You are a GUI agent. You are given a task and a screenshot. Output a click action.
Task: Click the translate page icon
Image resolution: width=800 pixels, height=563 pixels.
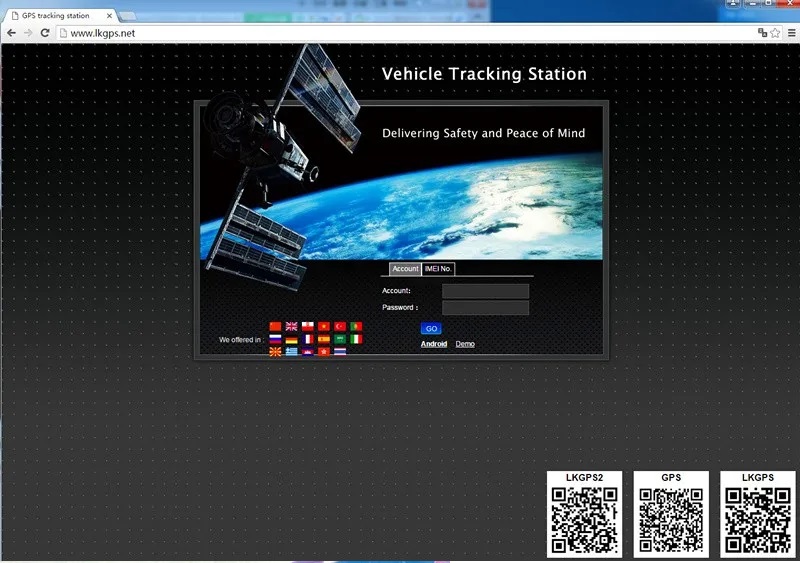point(762,33)
